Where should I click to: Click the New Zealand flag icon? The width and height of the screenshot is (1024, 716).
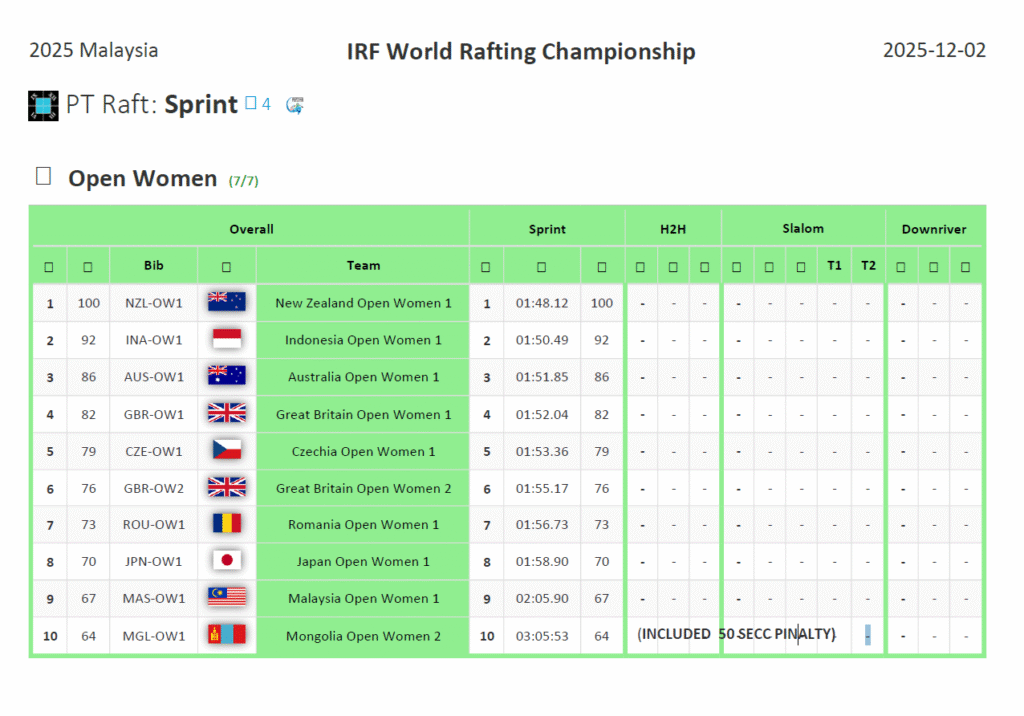(226, 303)
